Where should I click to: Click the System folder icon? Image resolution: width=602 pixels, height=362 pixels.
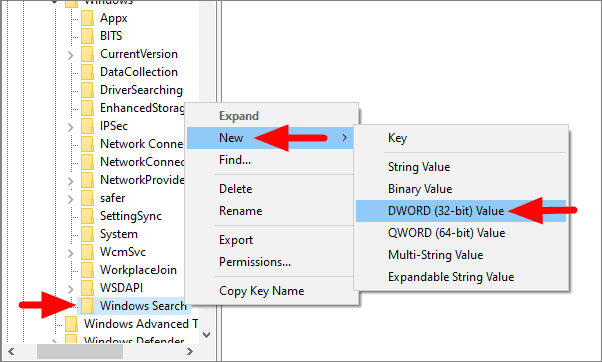tap(88, 234)
